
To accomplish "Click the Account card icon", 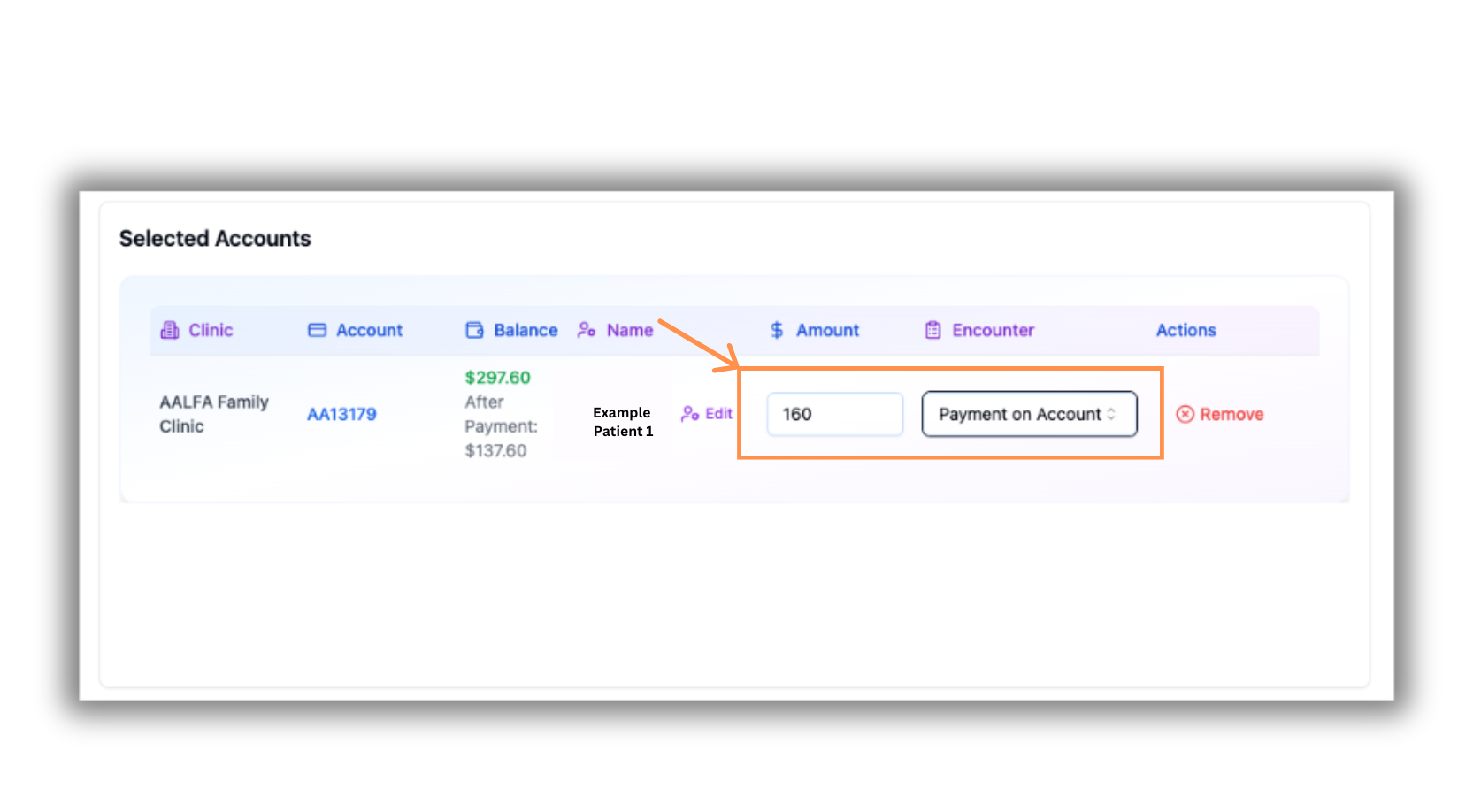I will click(317, 330).
